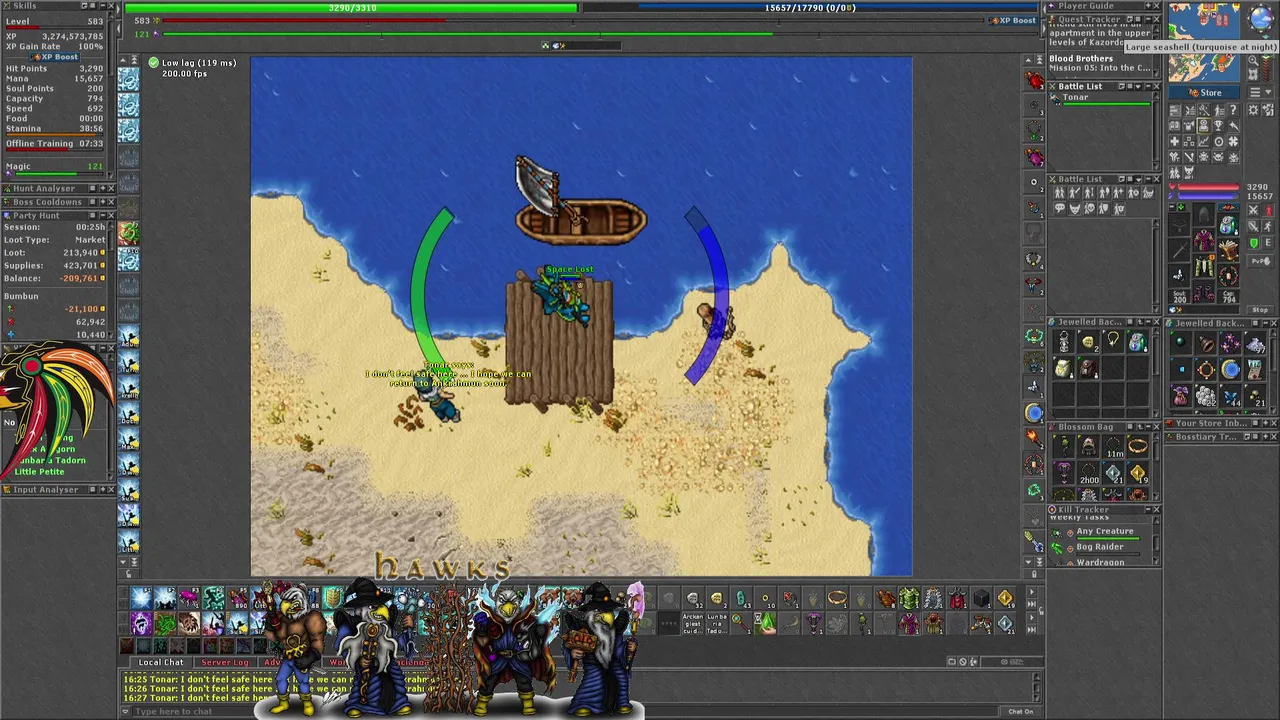
Task: Collapse the Kill Tracker panel
Action: point(1148,509)
